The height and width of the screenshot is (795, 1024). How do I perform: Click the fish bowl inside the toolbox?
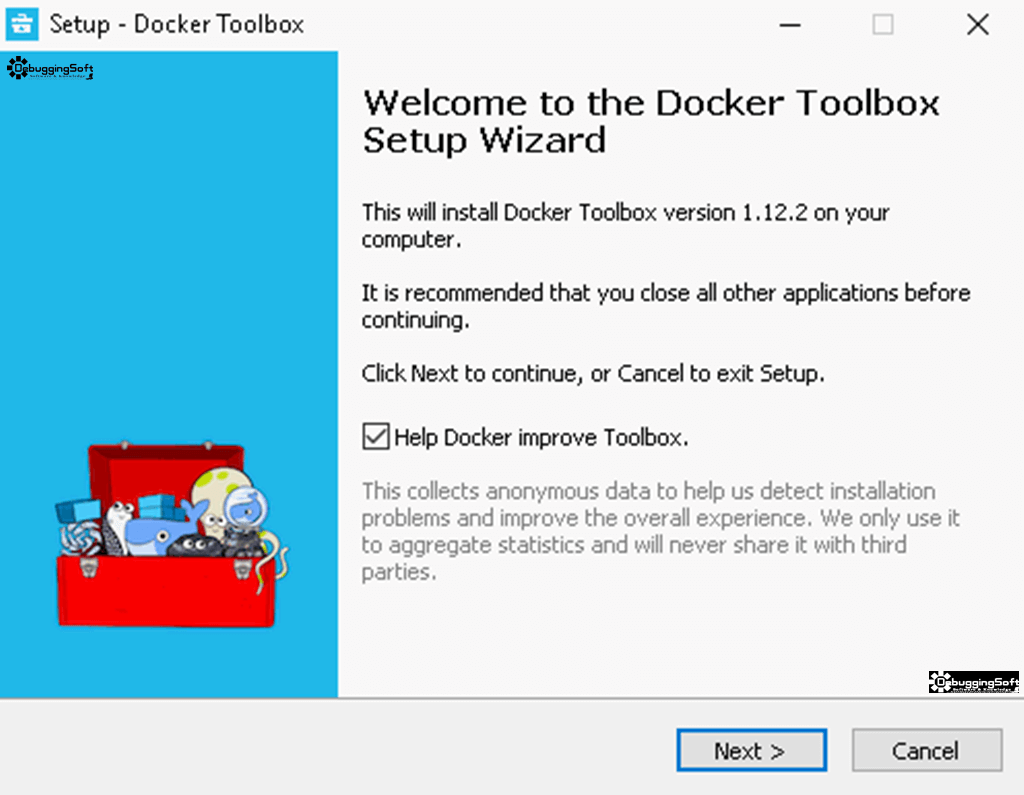[x=245, y=508]
